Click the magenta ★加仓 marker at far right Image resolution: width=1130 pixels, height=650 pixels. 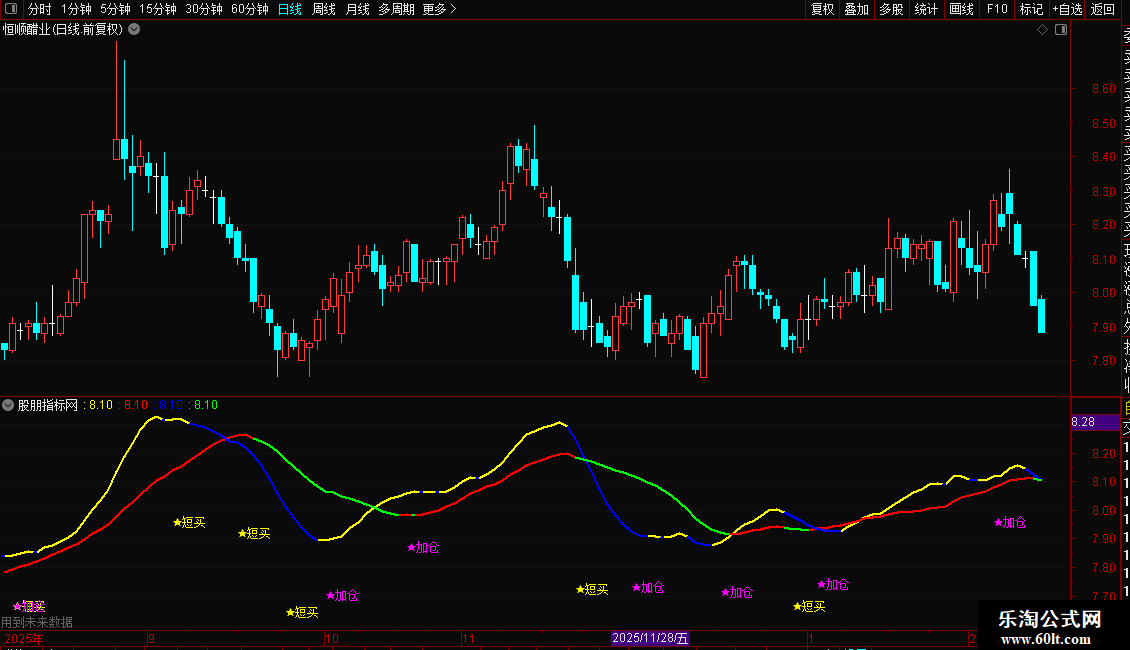1010,522
